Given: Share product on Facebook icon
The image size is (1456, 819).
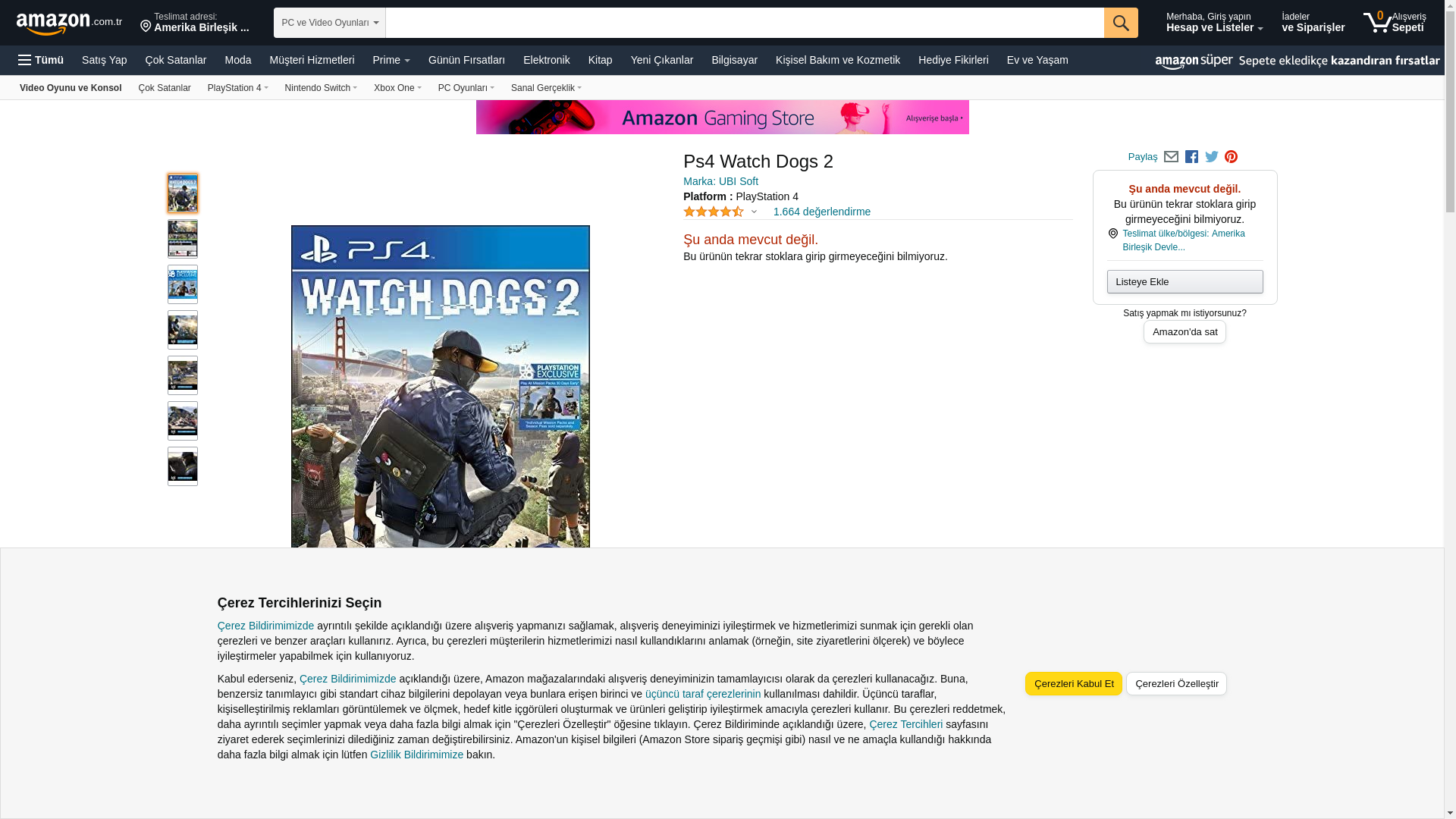Looking at the screenshot, I should 1191,157.
